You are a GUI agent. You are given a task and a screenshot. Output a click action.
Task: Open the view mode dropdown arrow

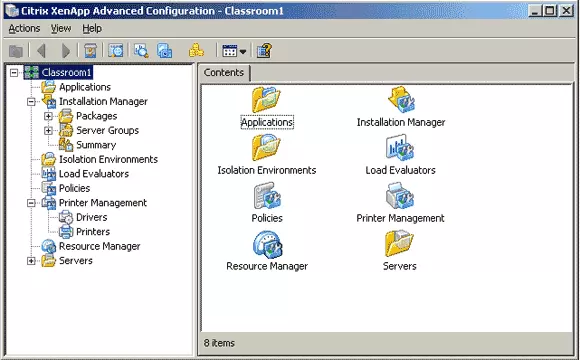click(243, 51)
